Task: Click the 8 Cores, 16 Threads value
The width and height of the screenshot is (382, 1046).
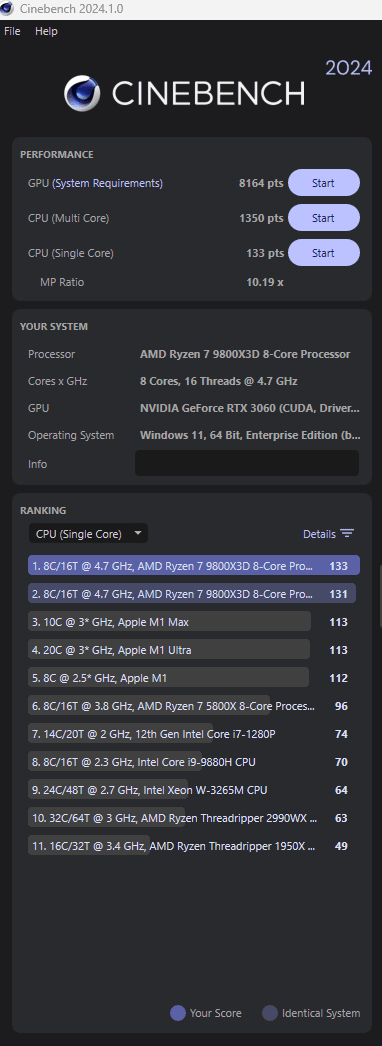Action: (x=219, y=382)
